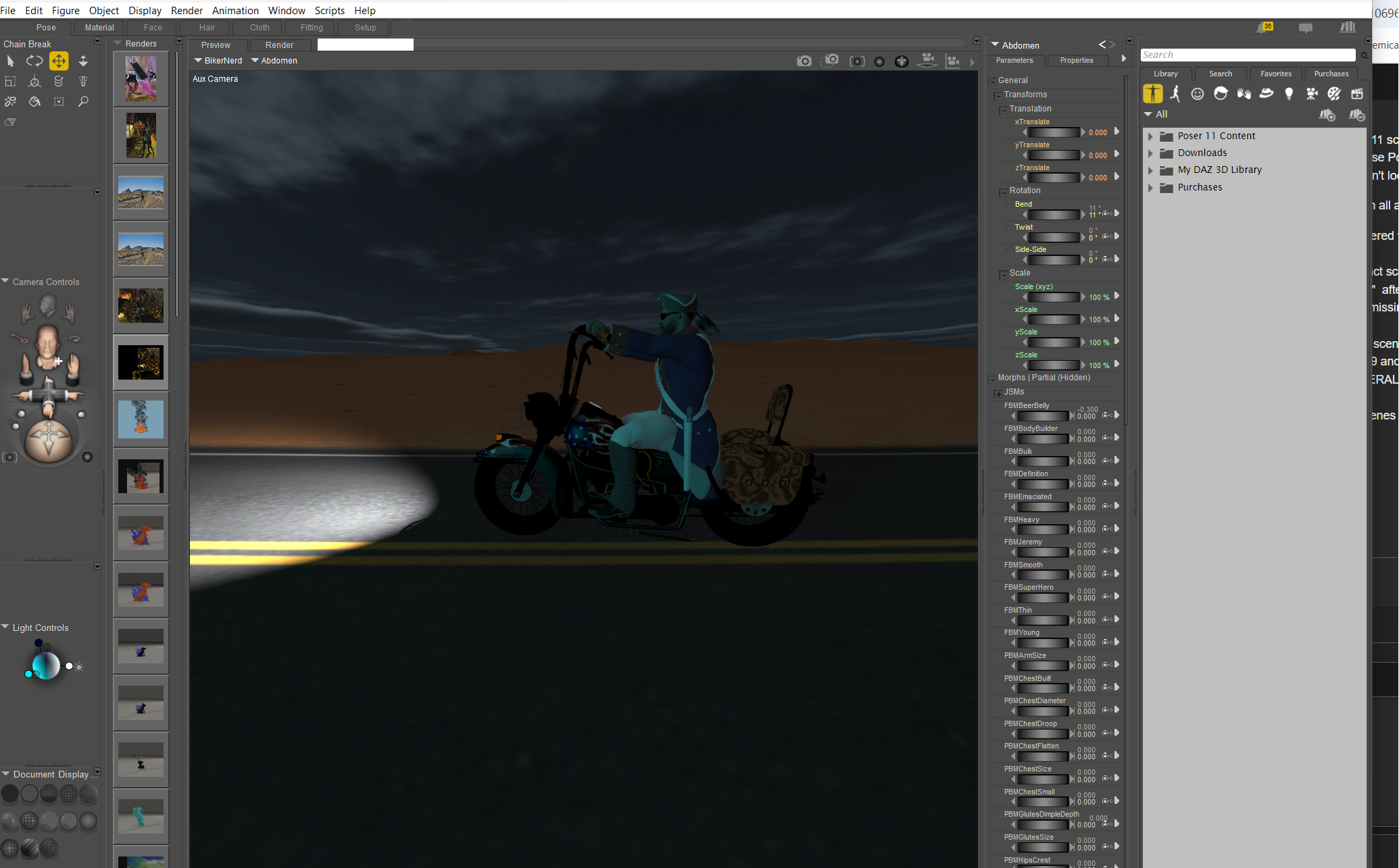The image size is (1399, 868).
Task: Open the All library filter dropdown
Action: coord(1156,115)
